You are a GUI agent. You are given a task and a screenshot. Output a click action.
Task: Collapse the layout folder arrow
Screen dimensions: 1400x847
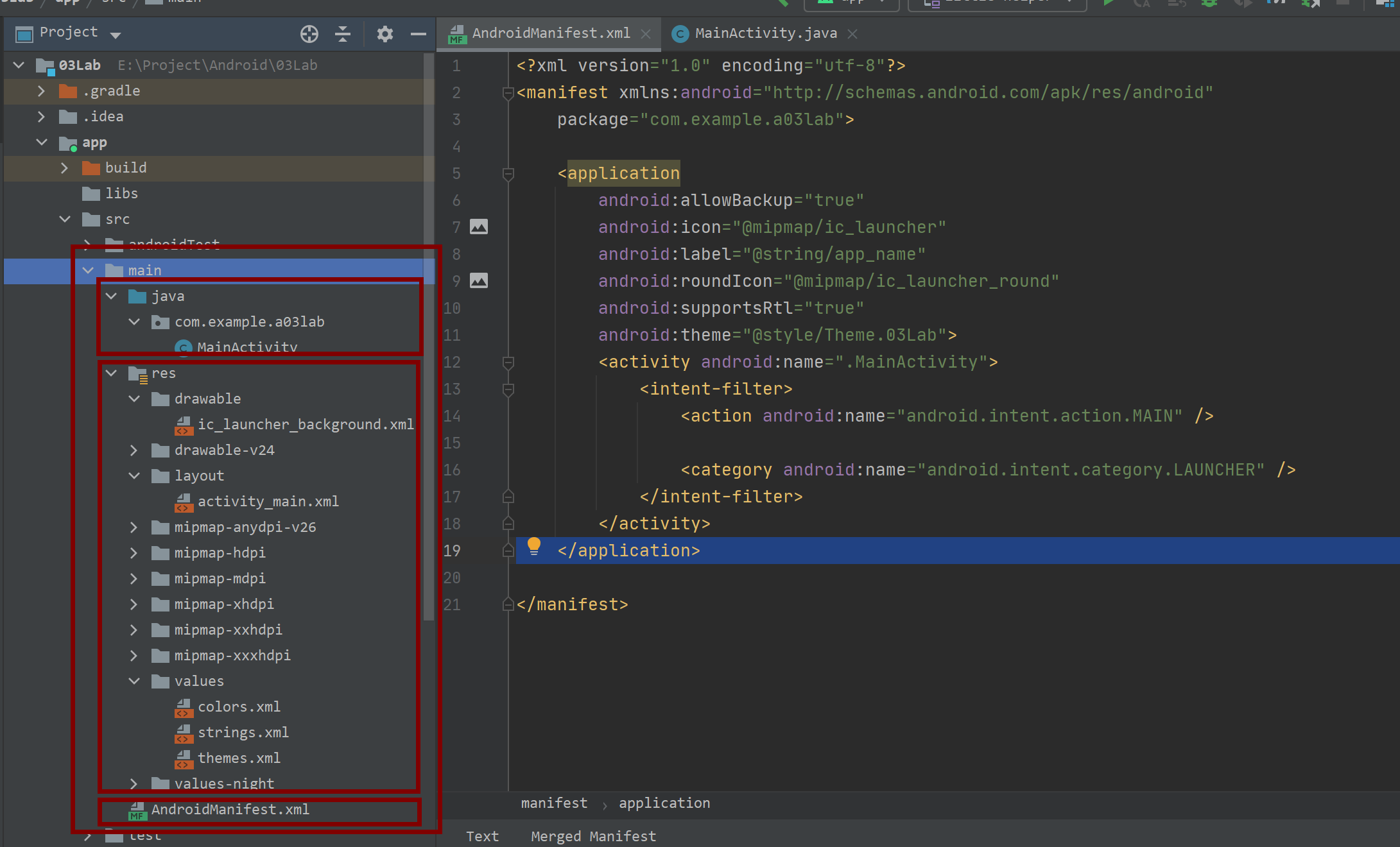pos(134,475)
